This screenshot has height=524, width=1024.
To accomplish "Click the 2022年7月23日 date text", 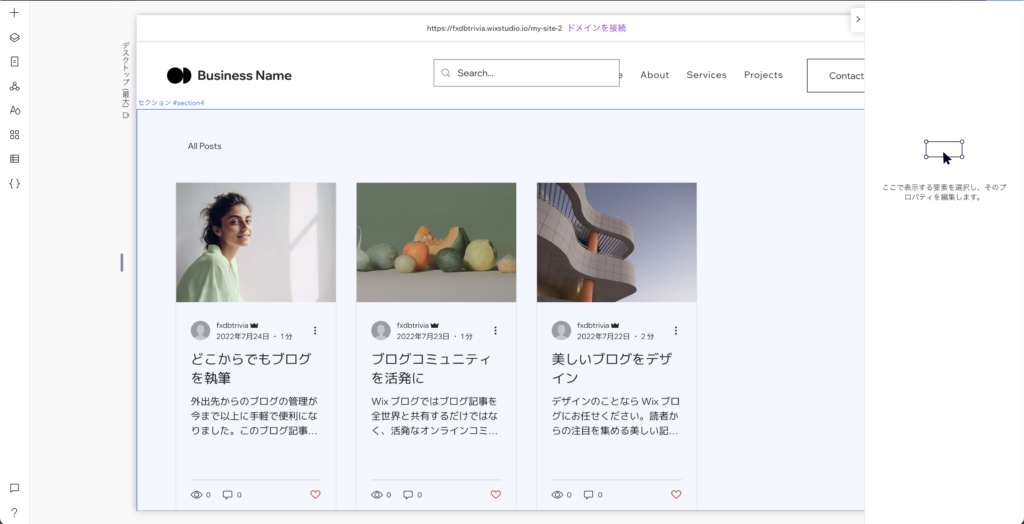I will pyautogui.click(x=423, y=336).
